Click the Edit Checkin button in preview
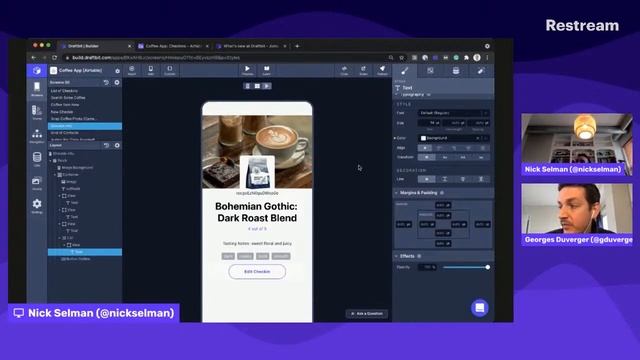This screenshot has height=360, width=640. tap(257, 272)
